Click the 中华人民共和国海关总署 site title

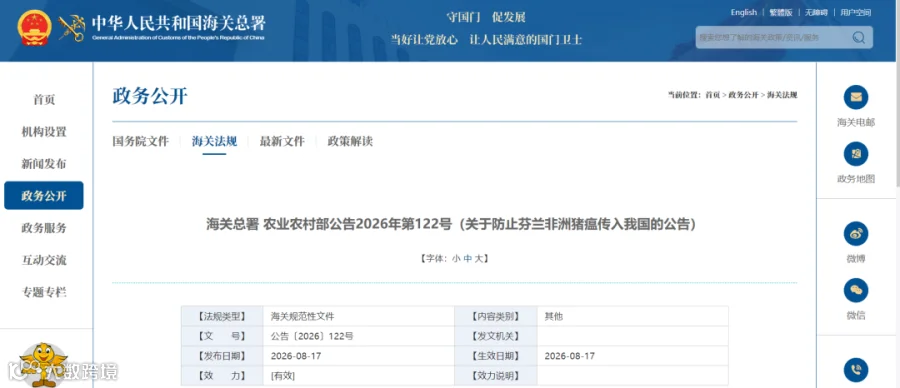[x=179, y=24]
